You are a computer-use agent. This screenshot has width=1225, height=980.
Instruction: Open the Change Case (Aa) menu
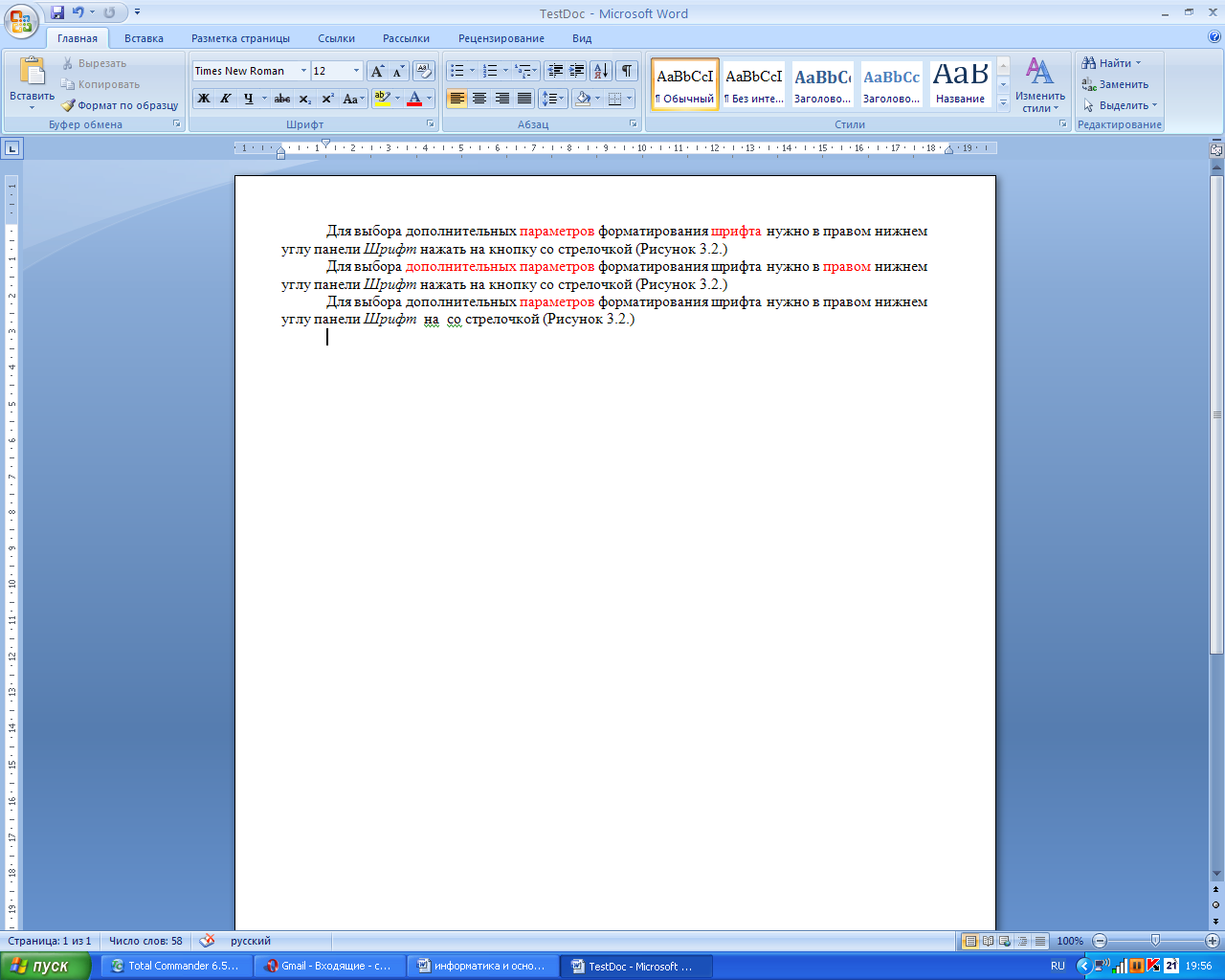[x=353, y=98]
